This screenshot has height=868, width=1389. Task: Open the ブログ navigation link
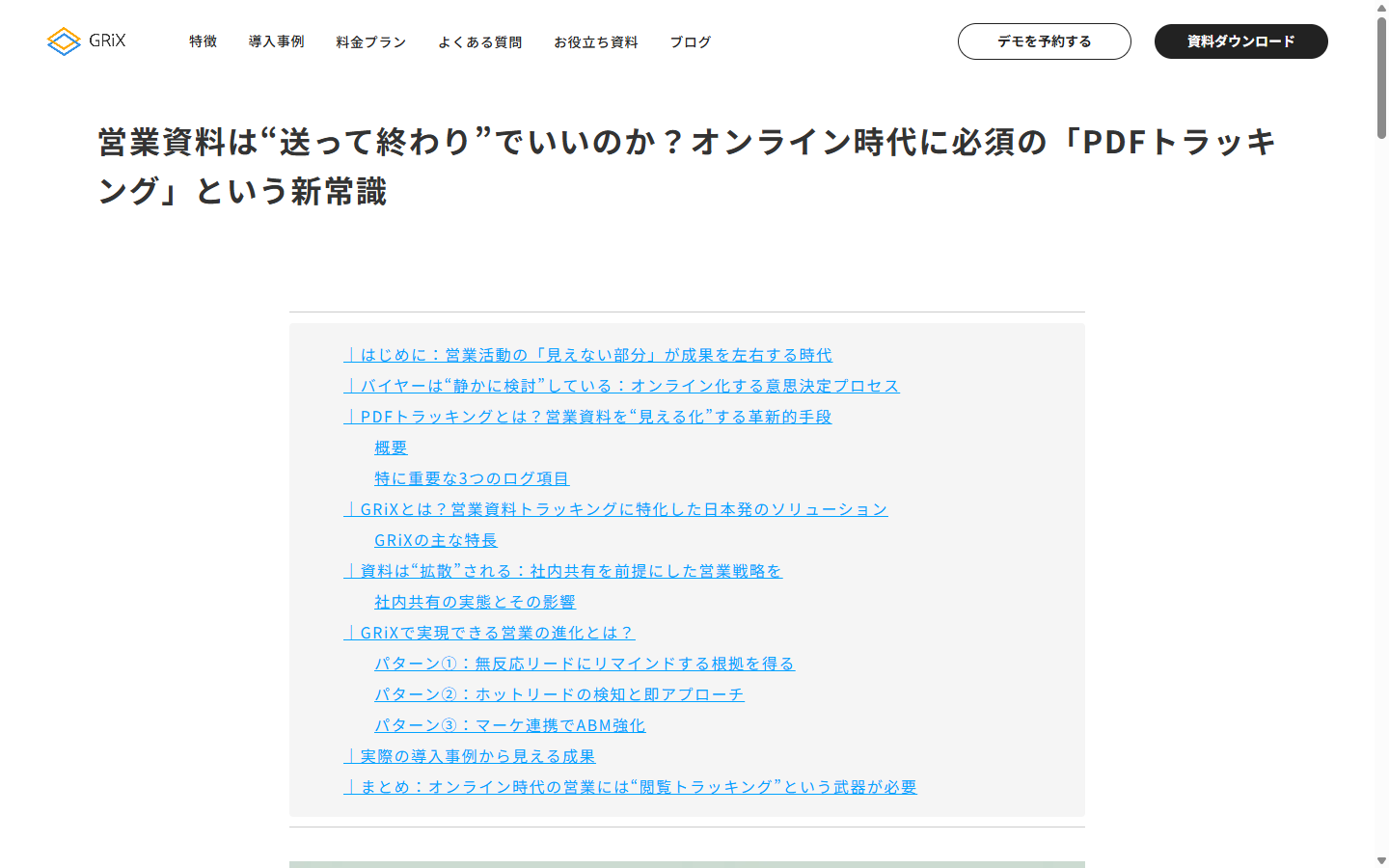pos(691,41)
